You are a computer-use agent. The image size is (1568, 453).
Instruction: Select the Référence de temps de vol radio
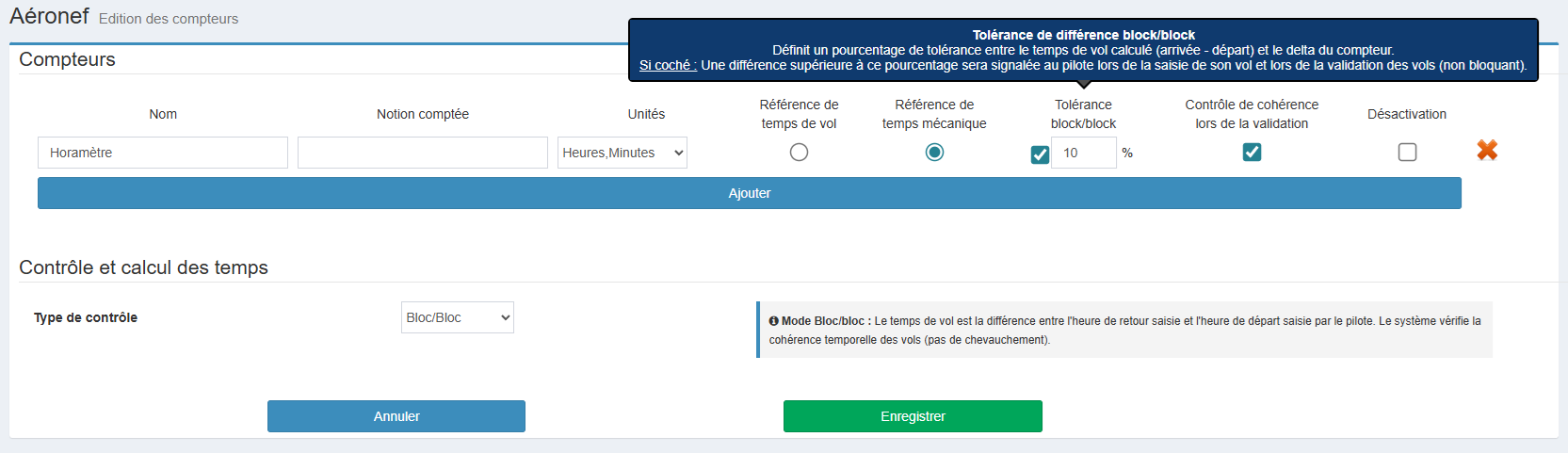click(799, 153)
